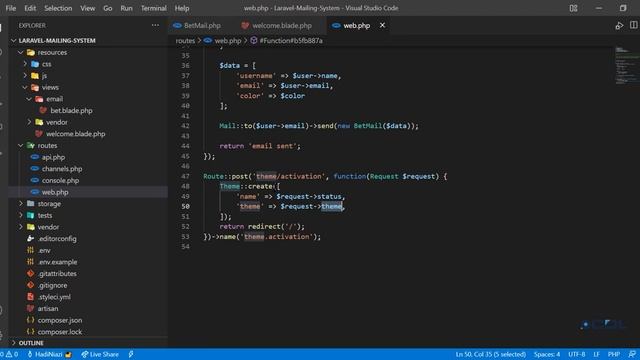Change indentation via Spaces: 4
This screenshot has height=360, width=640.
pos(547,354)
